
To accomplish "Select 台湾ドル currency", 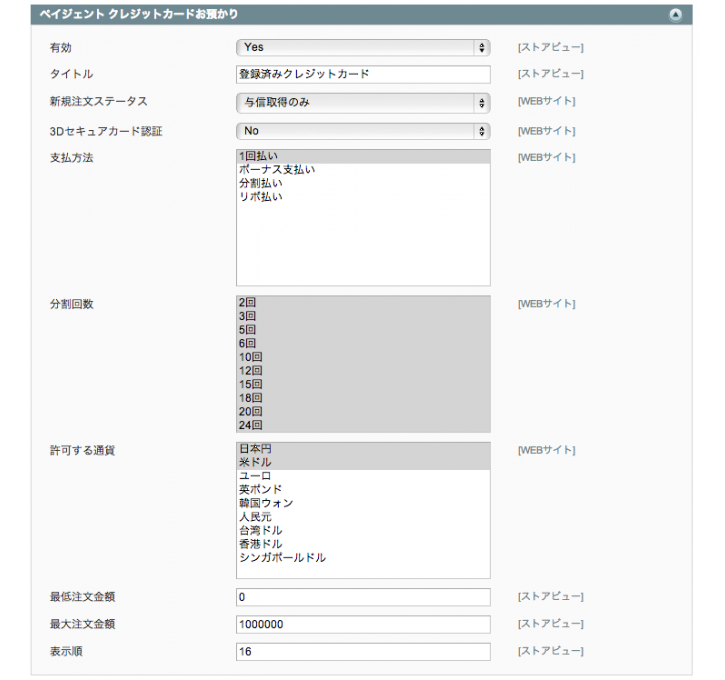I will [x=363, y=531].
